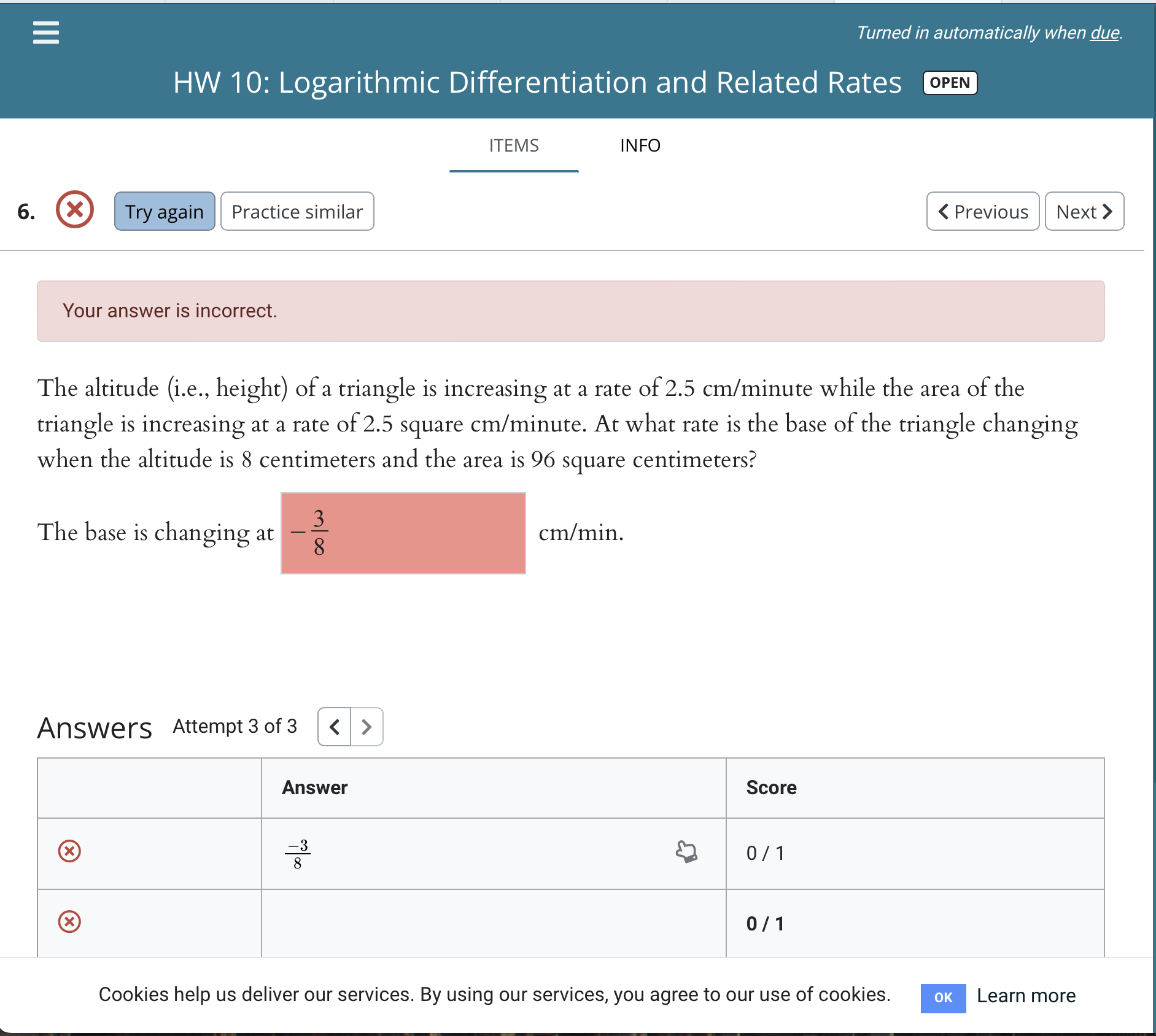This screenshot has width=1156, height=1036.
Task: Click the left chevron inside the Previous button
Action: [x=943, y=211]
